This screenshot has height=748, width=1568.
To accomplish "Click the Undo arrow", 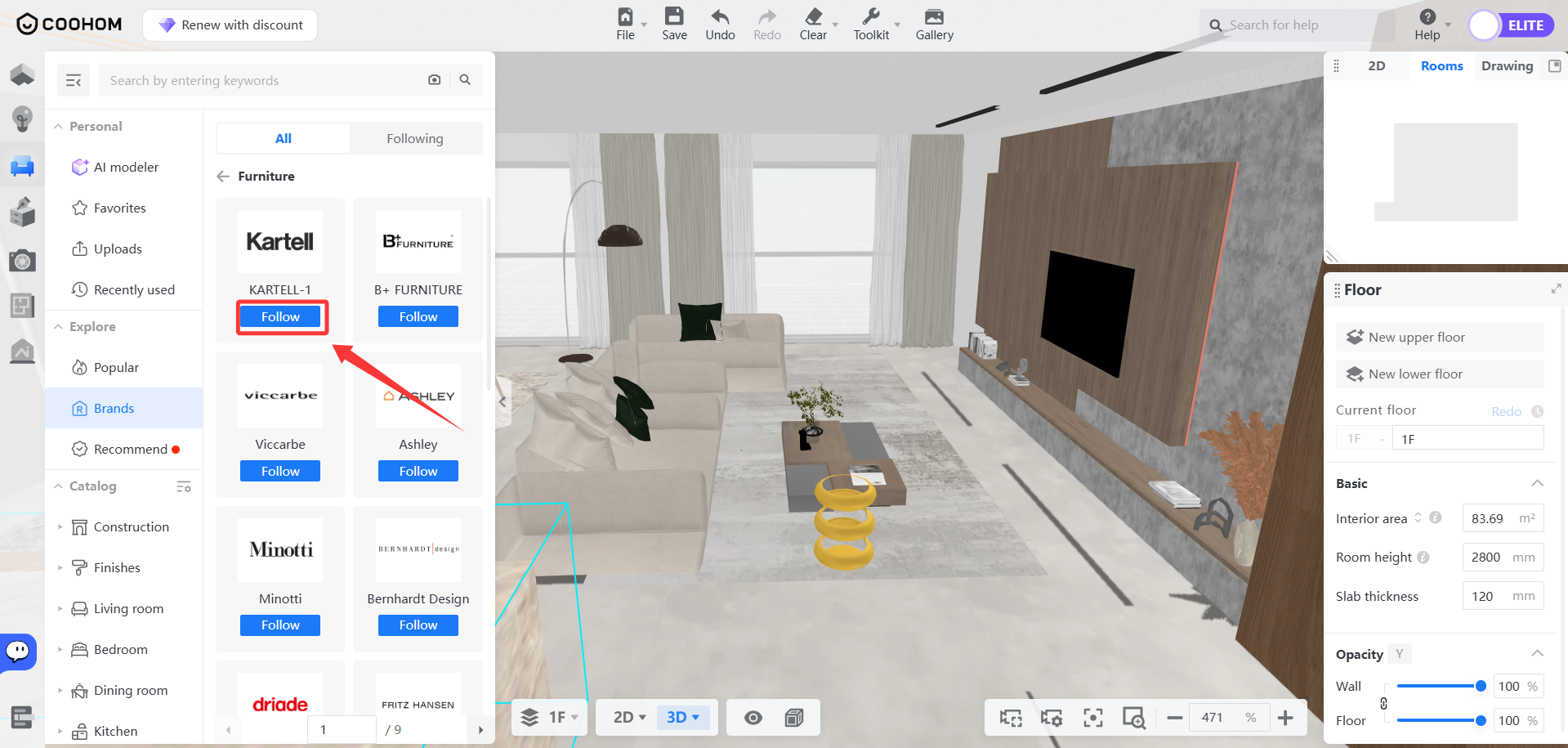I will pos(720,17).
